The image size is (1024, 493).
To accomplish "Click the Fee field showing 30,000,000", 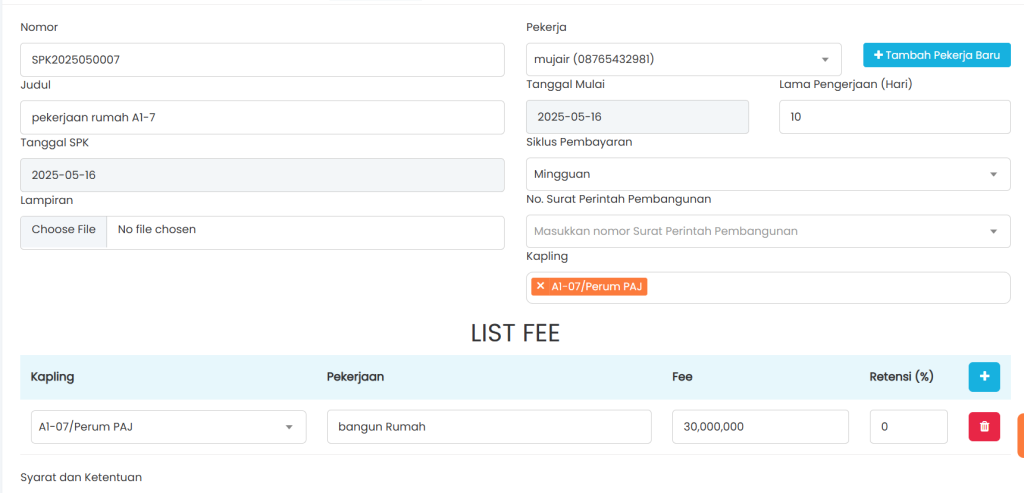I will tap(760, 427).
